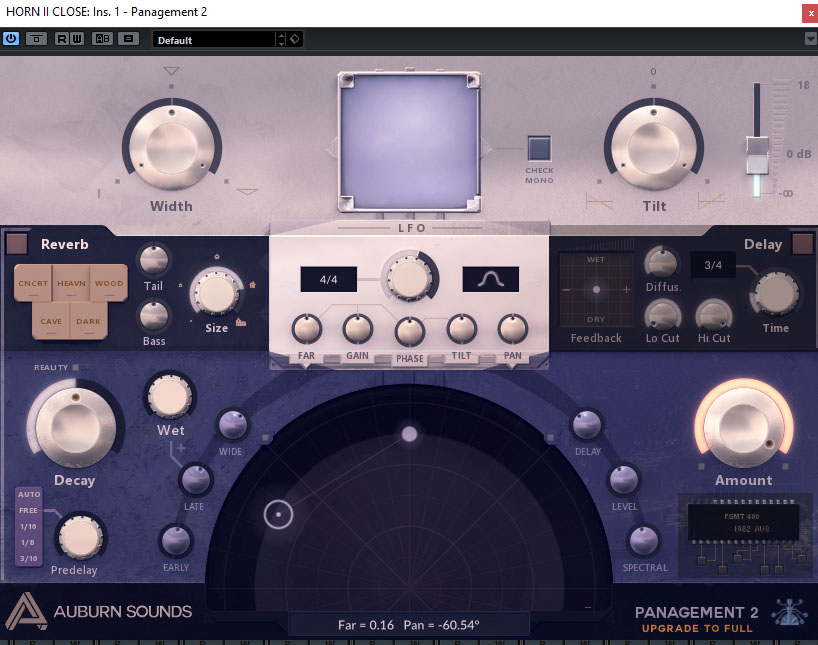This screenshot has width=818, height=645.
Task: Select the WOOD reverb type
Action: tap(109, 283)
